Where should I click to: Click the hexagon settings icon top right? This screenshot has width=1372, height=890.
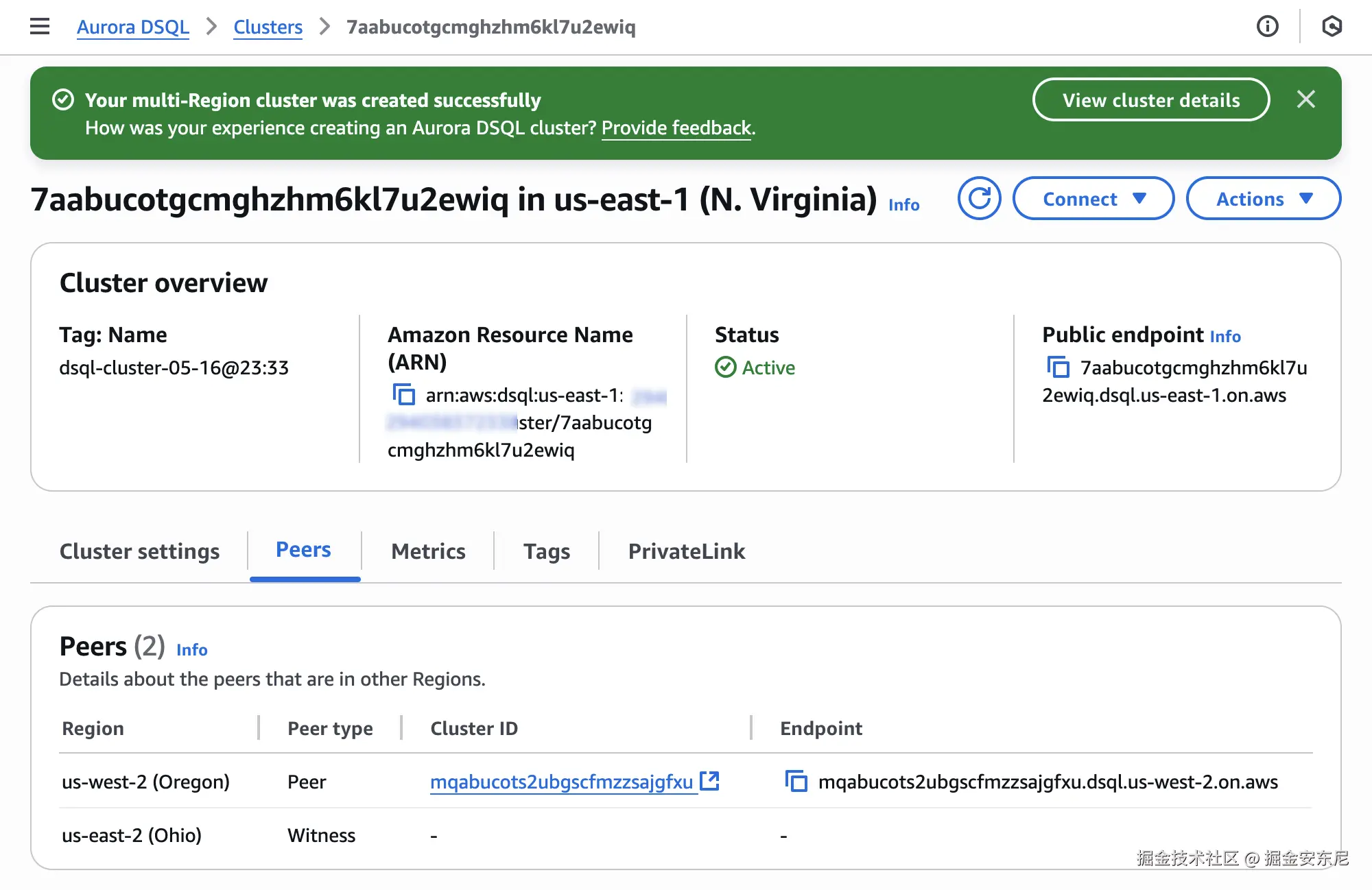tap(1332, 27)
